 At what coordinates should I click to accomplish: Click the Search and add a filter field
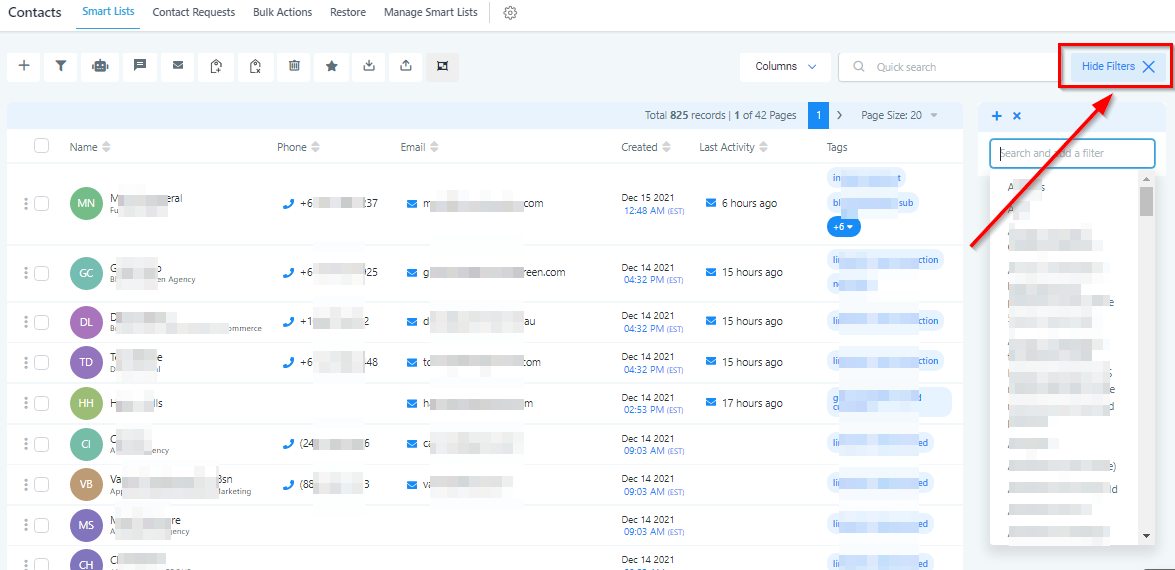click(x=1072, y=153)
